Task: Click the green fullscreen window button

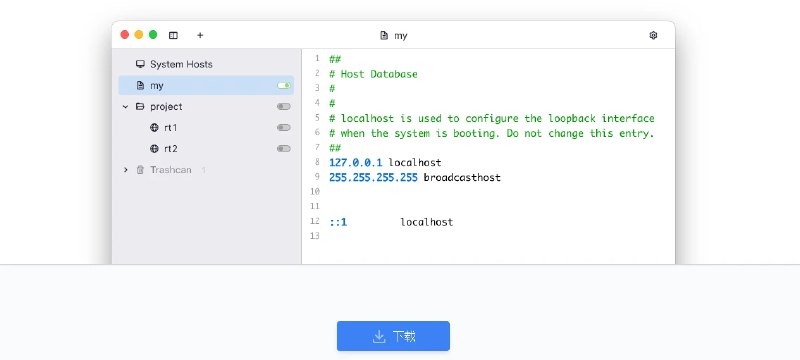Action: 153,35
